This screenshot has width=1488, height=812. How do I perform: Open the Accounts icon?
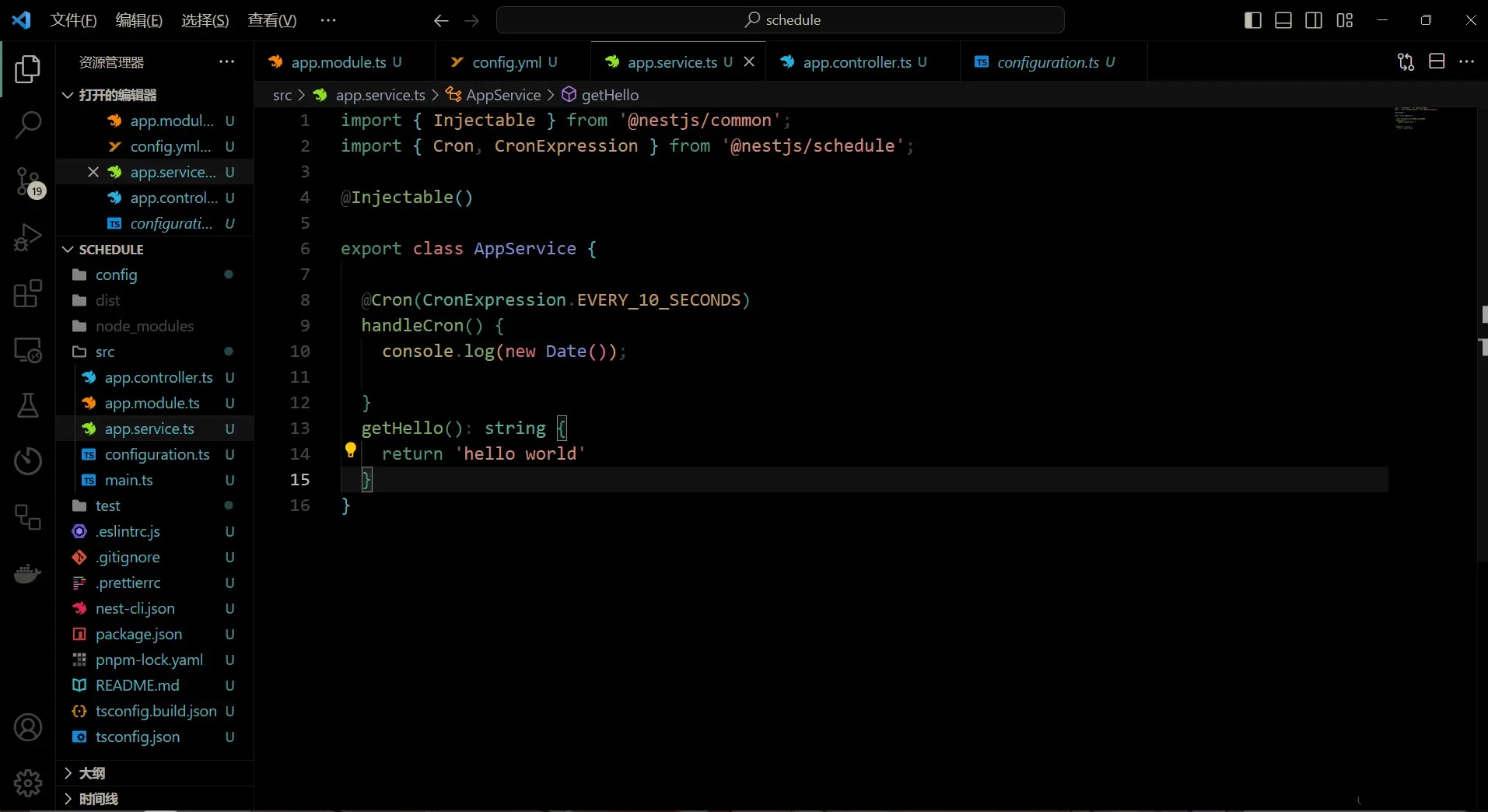pyautogui.click(x=28, y=727)
